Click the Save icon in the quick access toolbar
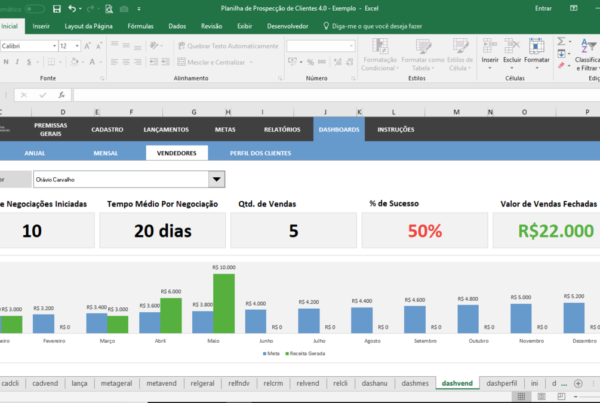 point(57,8)
